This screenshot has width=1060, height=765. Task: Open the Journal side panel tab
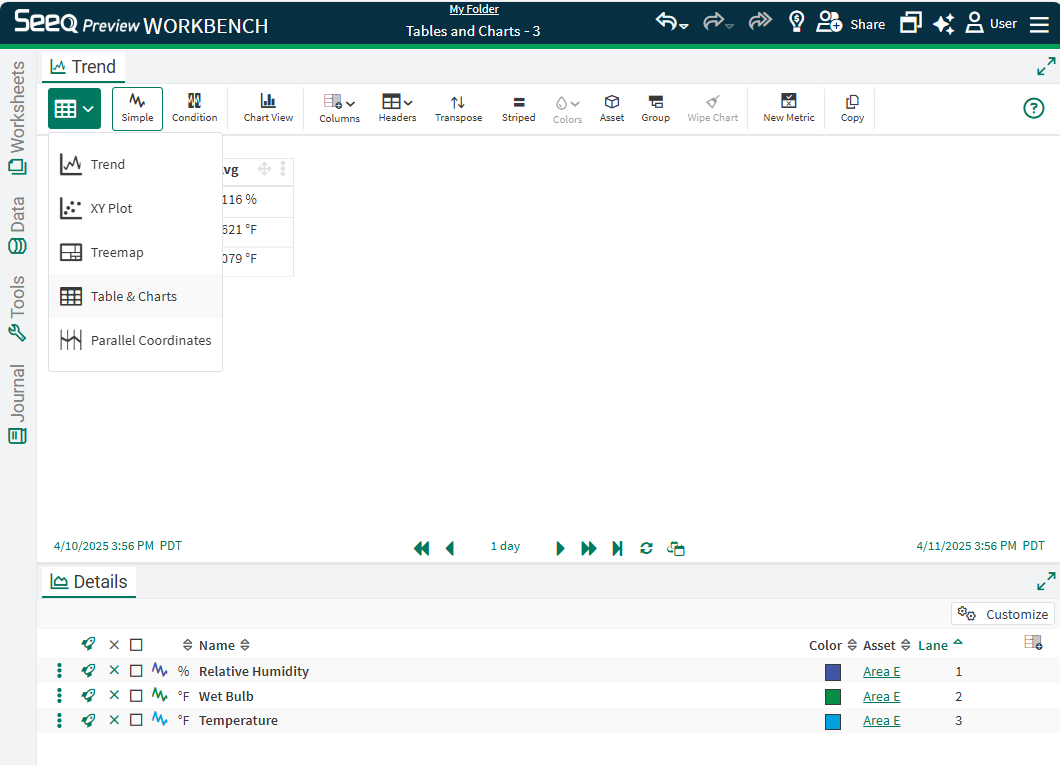coord(17,403)
